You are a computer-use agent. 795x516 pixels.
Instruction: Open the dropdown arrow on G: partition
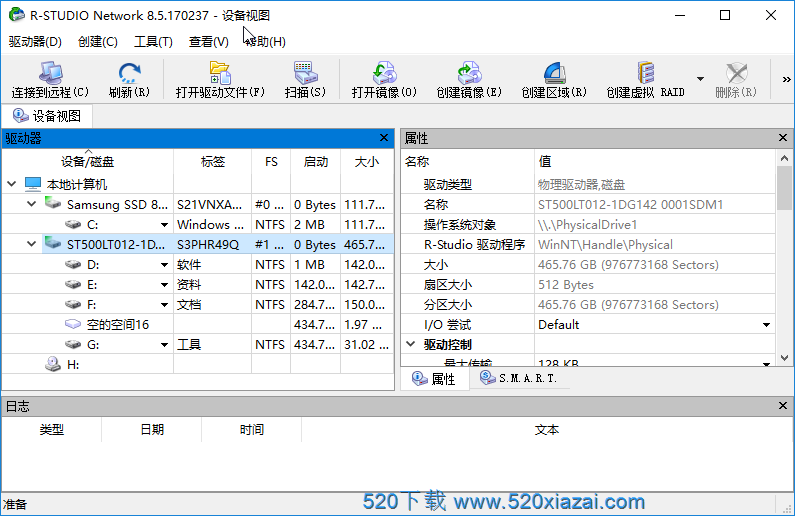164,345
